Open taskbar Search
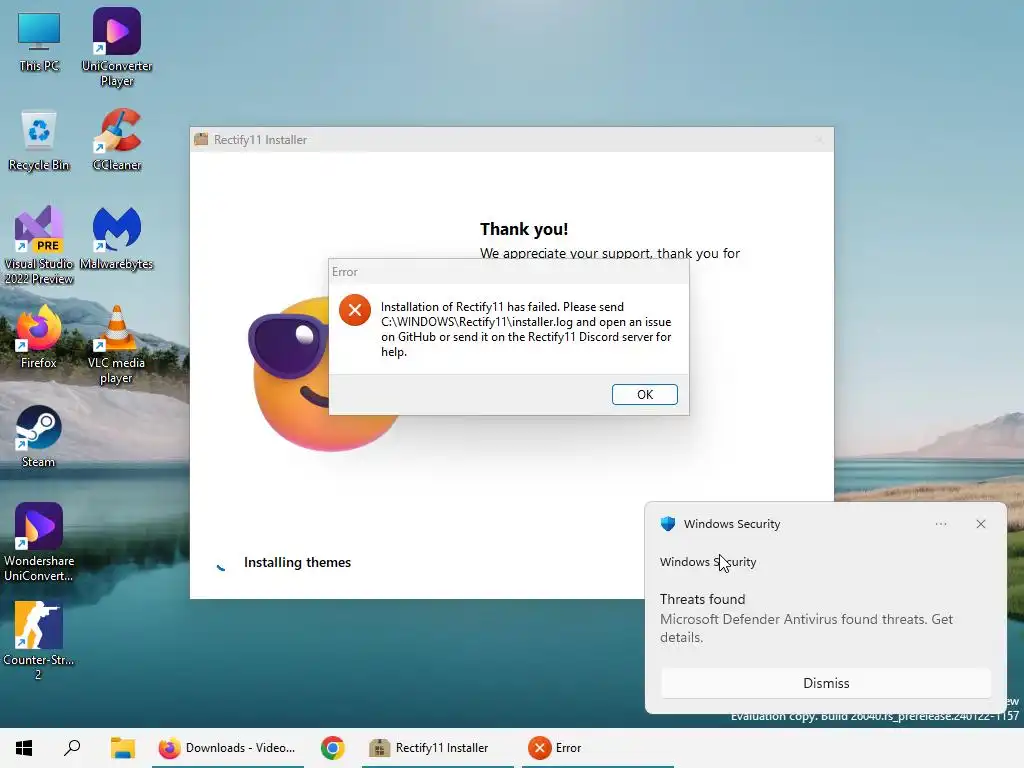This screenshot has height=768, width=1024. click(x=72, y=748)
